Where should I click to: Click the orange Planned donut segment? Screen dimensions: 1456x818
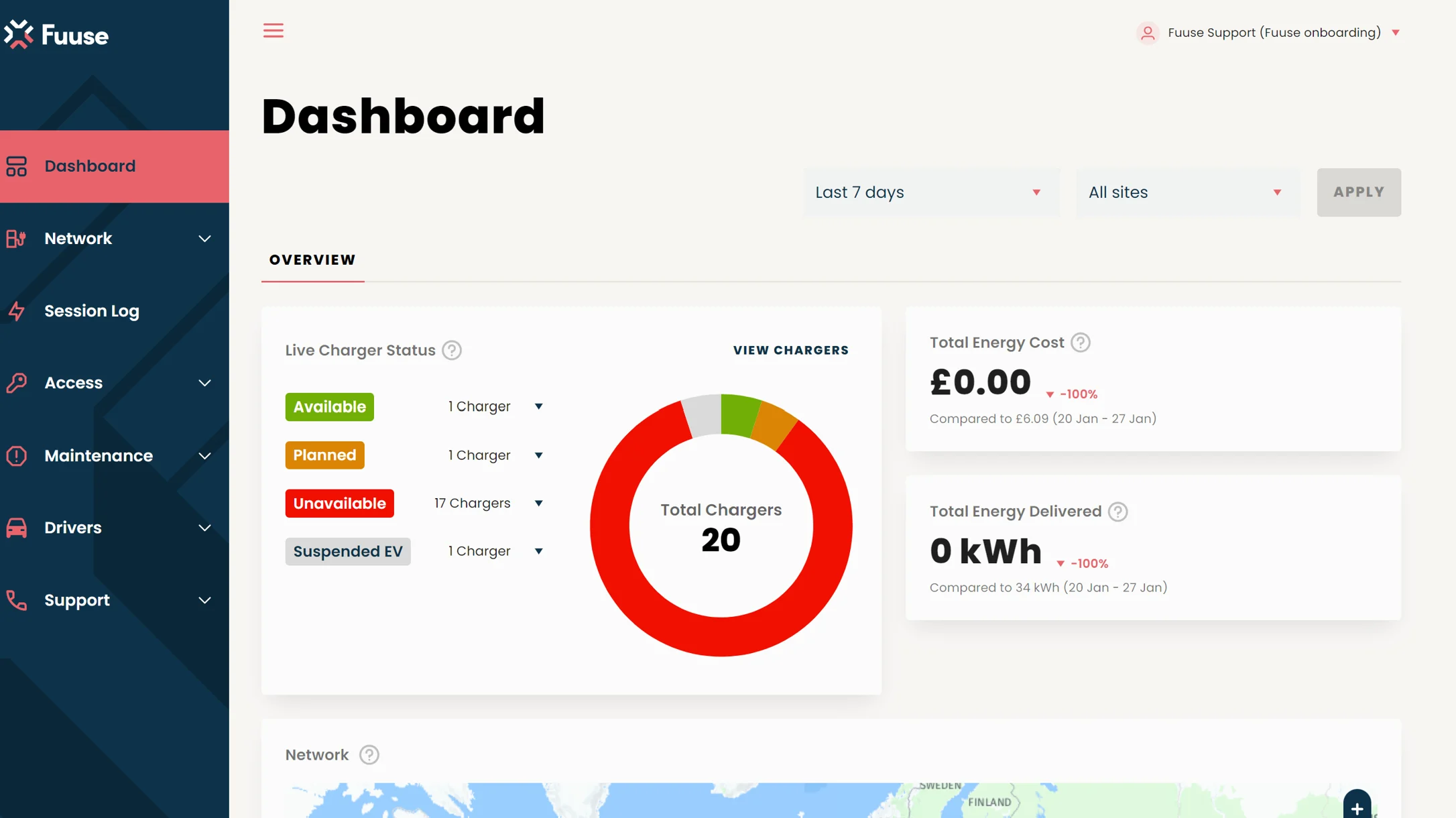[774, 427]
